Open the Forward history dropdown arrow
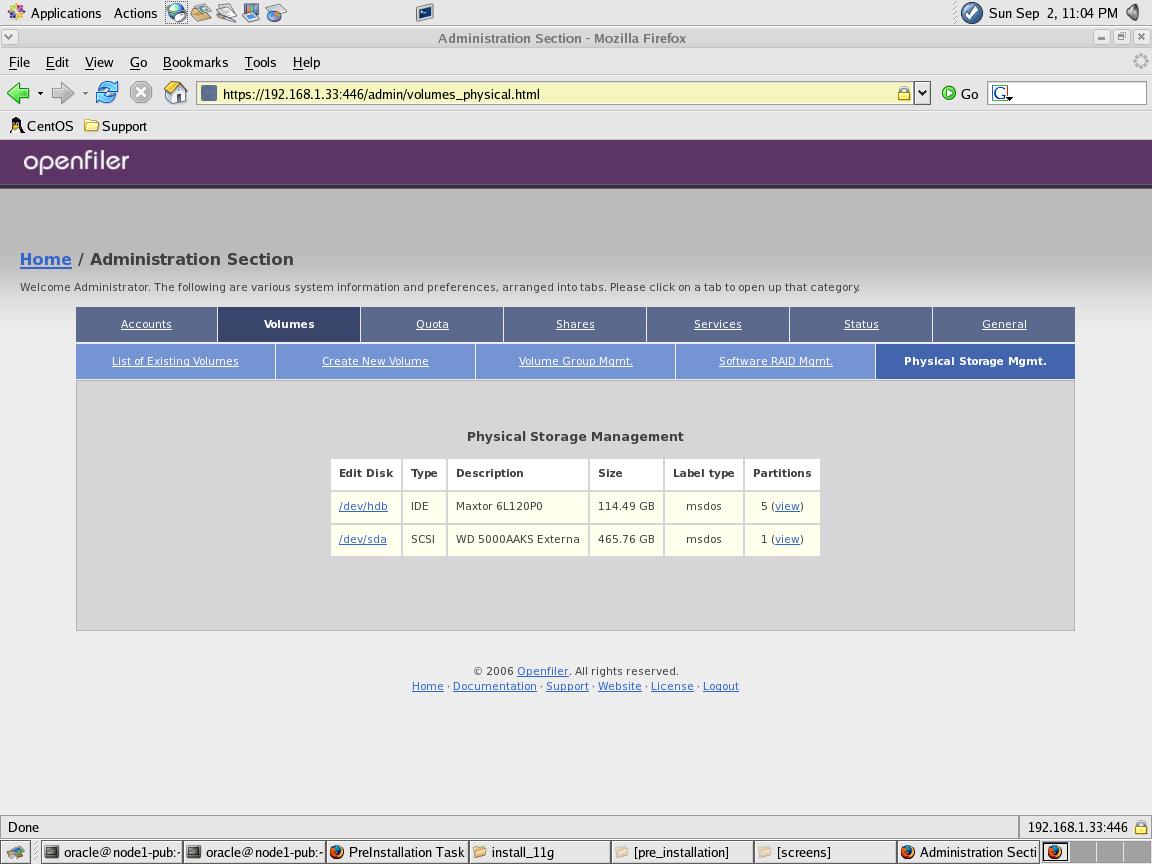The image size is (1152, 864). click(x=84, y=93)
